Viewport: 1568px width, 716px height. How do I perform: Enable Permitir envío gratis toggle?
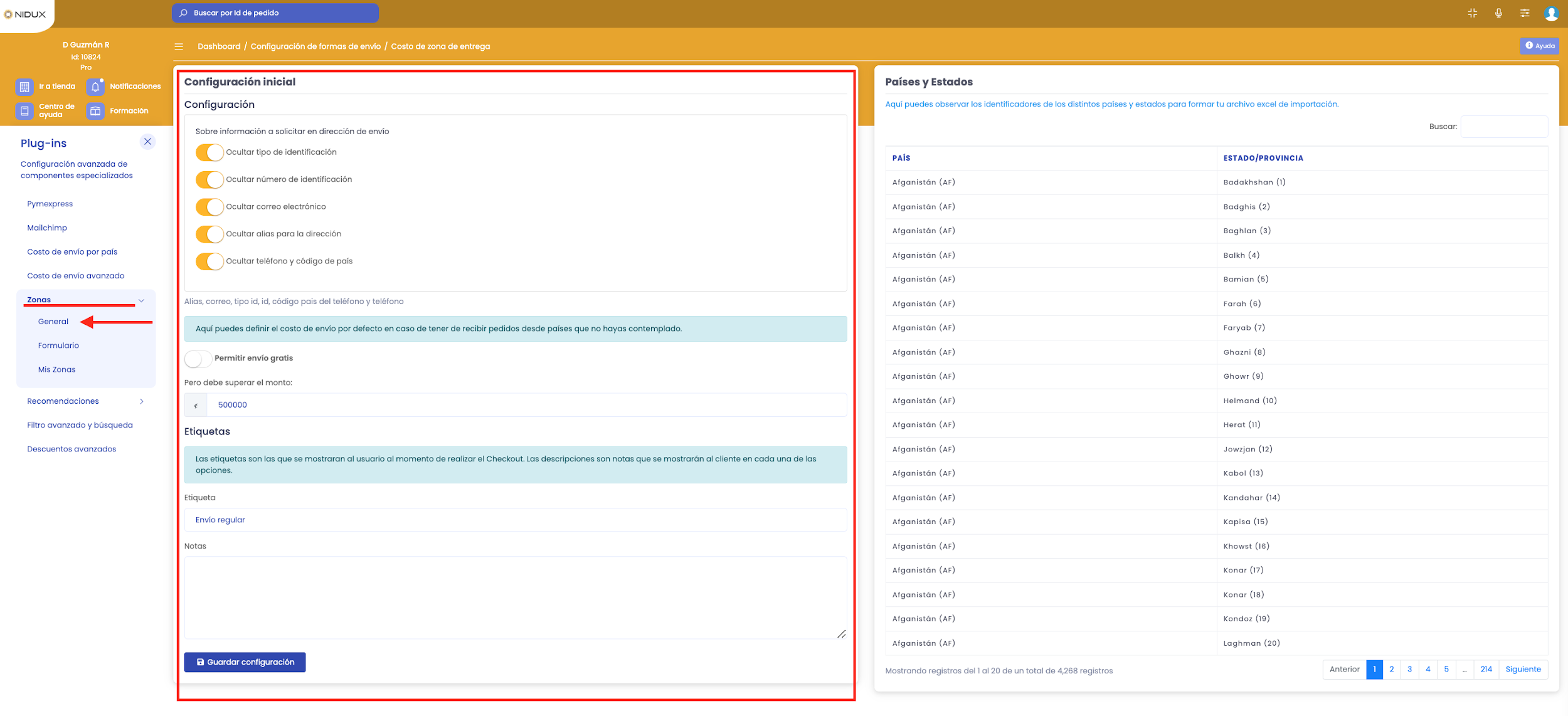(x=198, y=359)
